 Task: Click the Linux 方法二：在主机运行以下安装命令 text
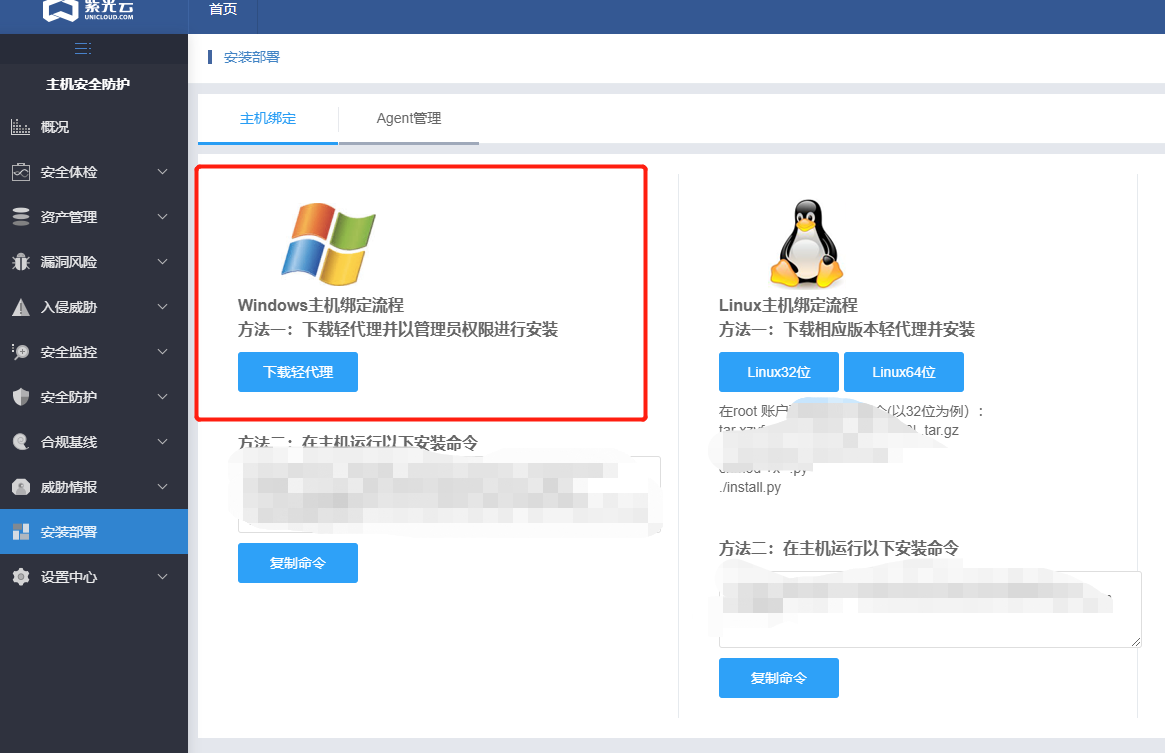tap(839, 549)
